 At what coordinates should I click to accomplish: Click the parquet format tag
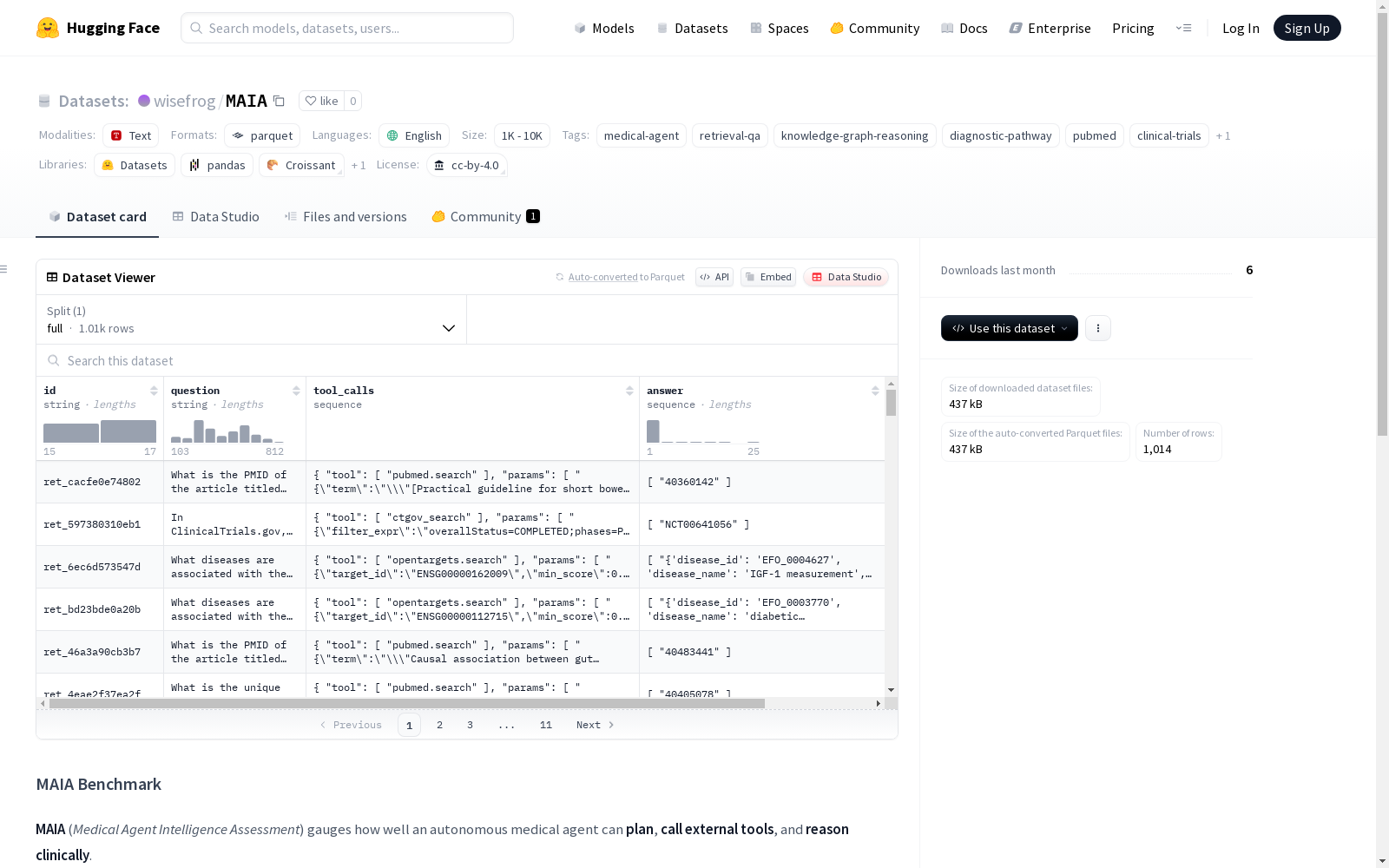262,135
